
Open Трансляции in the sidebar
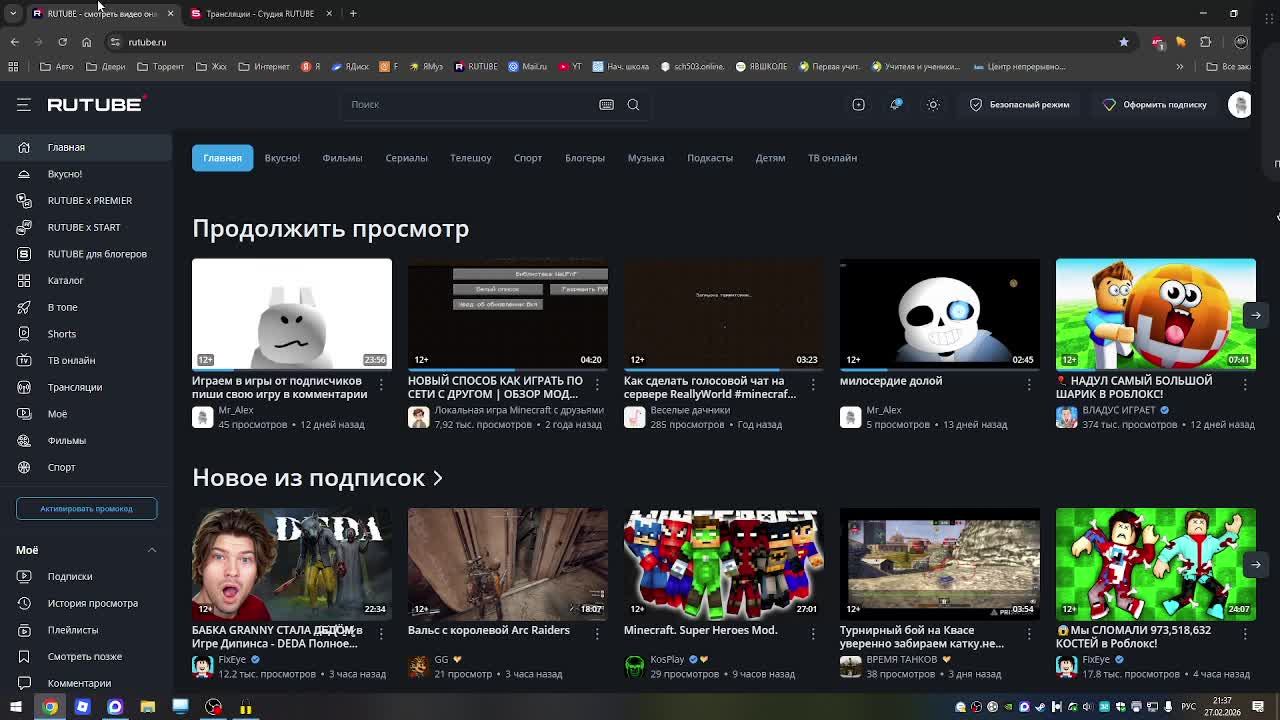pyautogui.click(x=86, y=387)
